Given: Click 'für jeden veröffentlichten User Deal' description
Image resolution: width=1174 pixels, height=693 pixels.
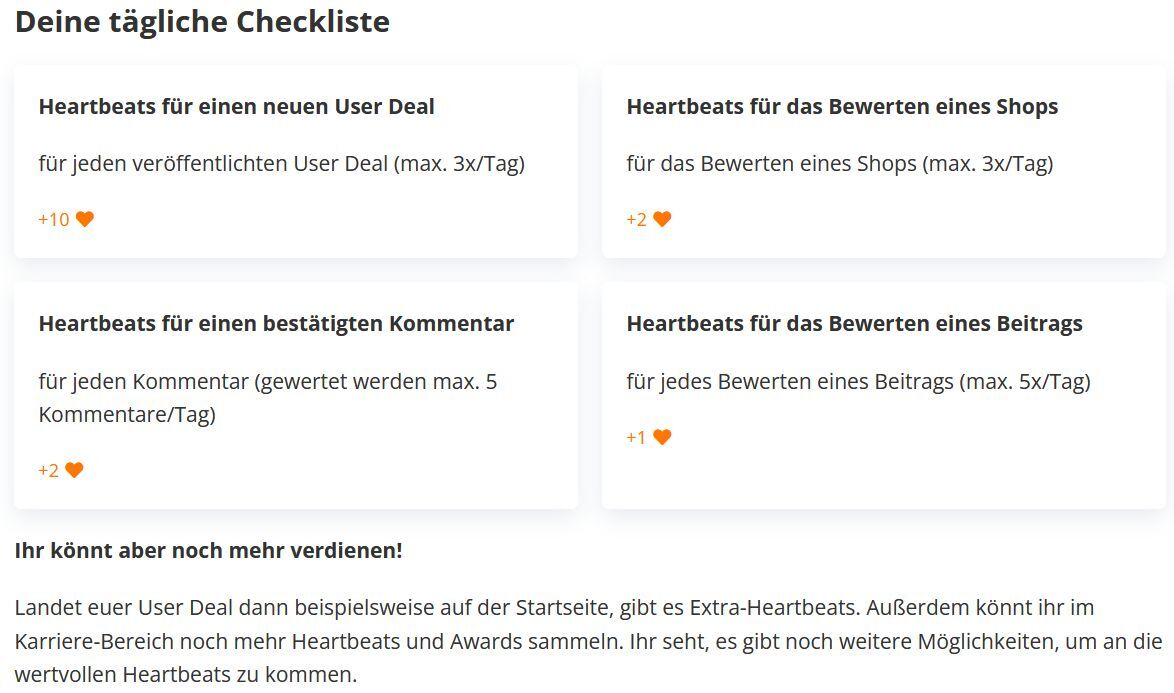Looking at the screenshot, I should (x=282, y=164).
